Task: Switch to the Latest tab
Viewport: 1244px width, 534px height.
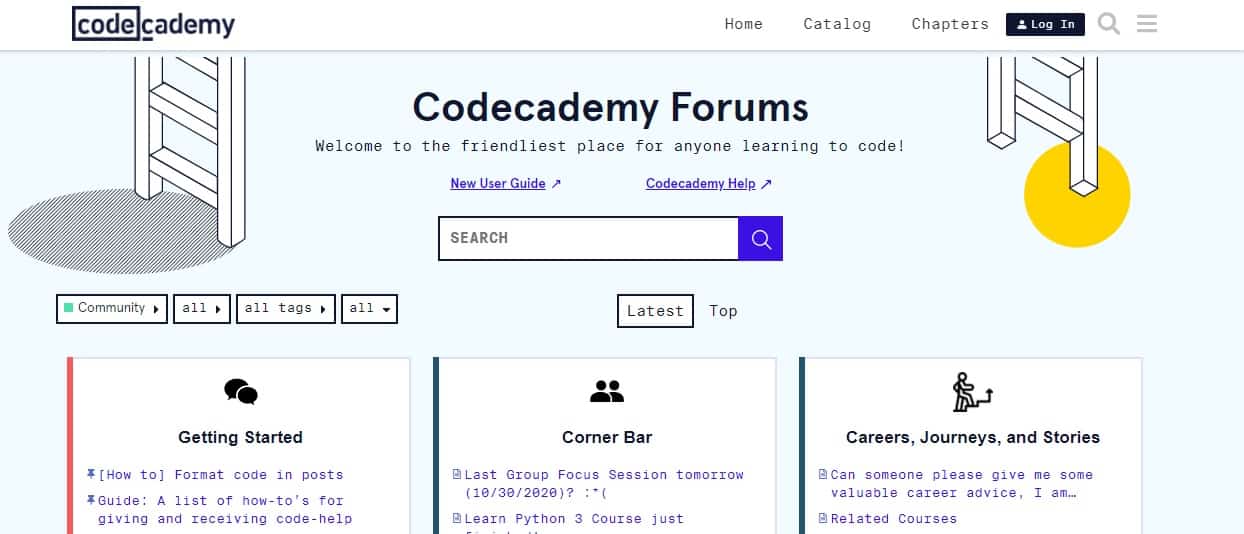Action: [655, 311]
